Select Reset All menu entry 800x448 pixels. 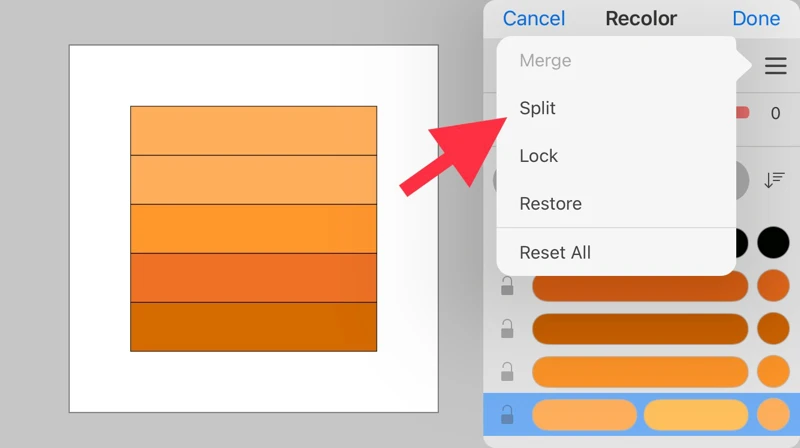point(555,253)
